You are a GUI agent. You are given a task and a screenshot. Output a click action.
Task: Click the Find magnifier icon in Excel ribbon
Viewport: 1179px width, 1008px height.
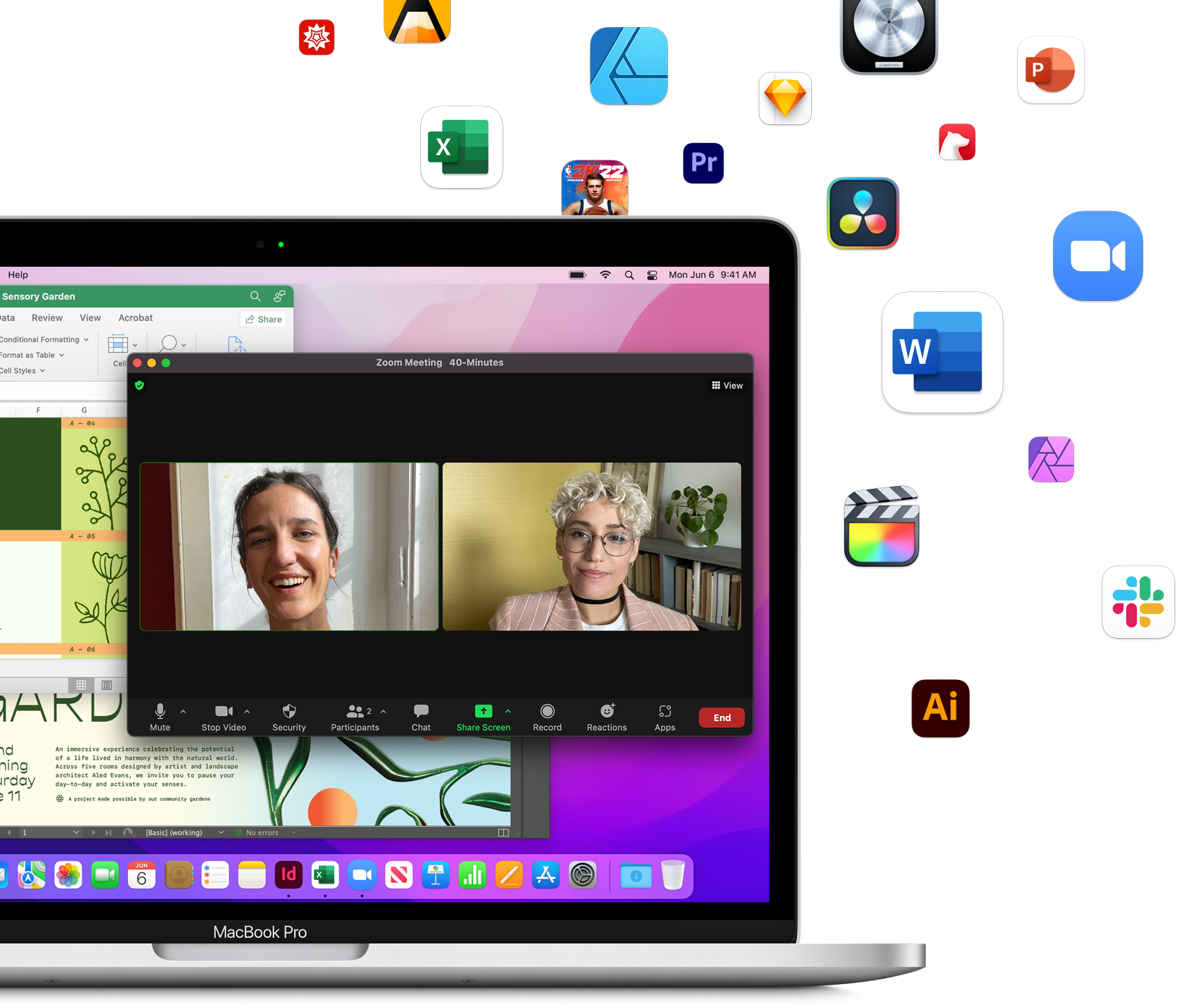tap(169, 343)
